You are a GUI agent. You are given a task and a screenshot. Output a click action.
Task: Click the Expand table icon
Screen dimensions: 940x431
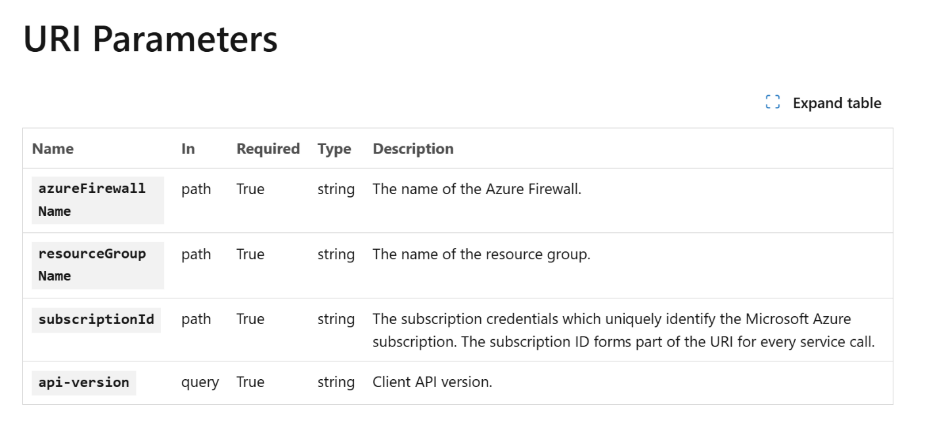(773, 103)
